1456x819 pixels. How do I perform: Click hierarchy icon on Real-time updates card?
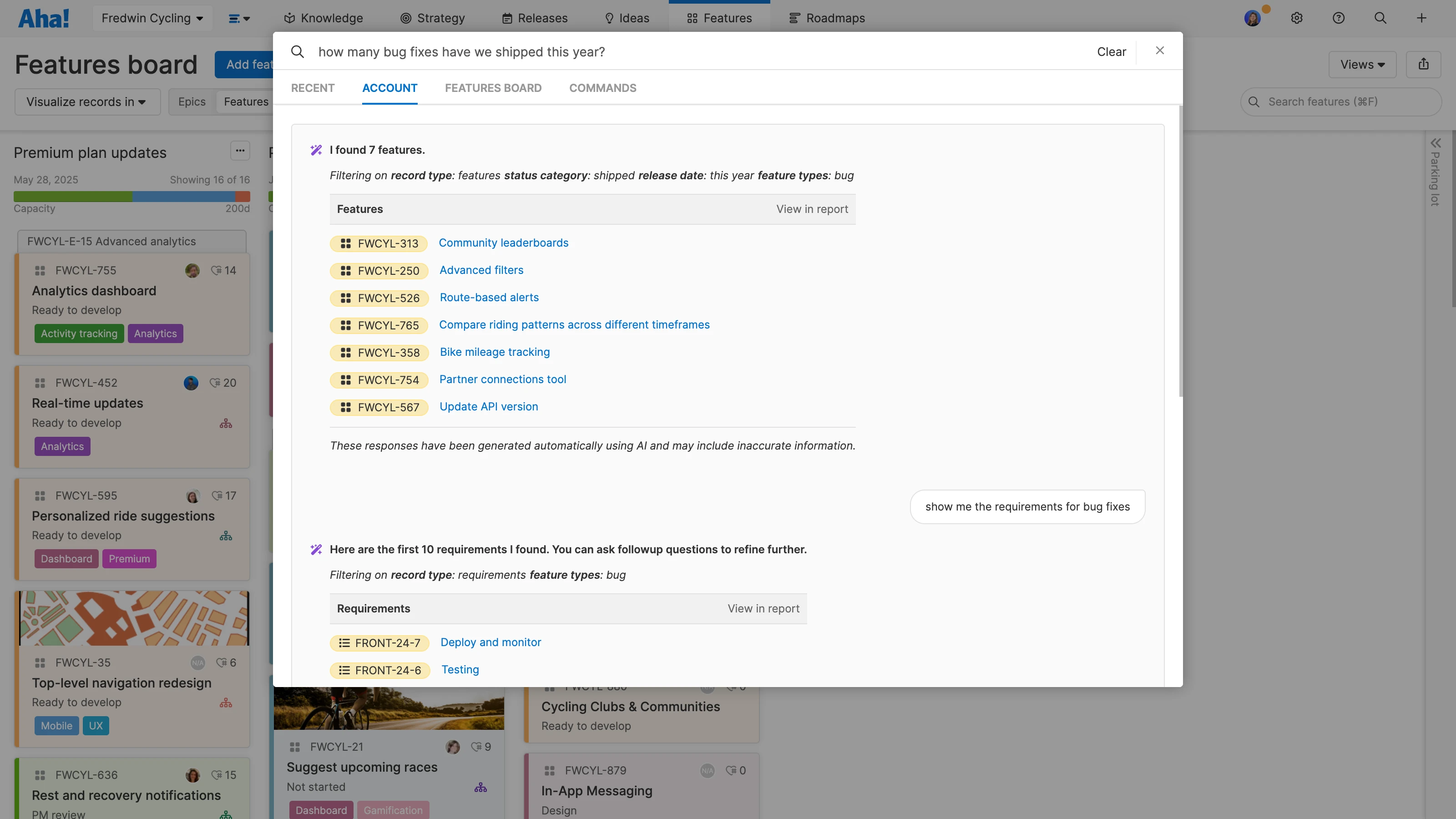coord(226,423)
